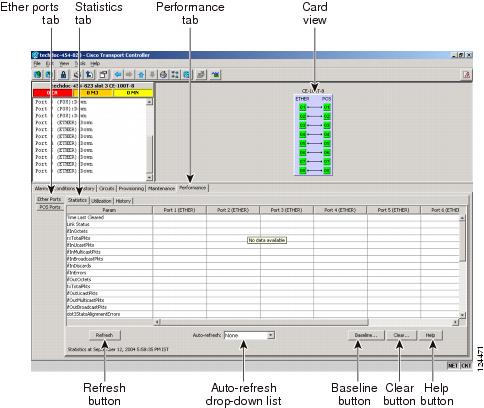Click the Port 1 (ETHER) column header

[x=179, y=210]
